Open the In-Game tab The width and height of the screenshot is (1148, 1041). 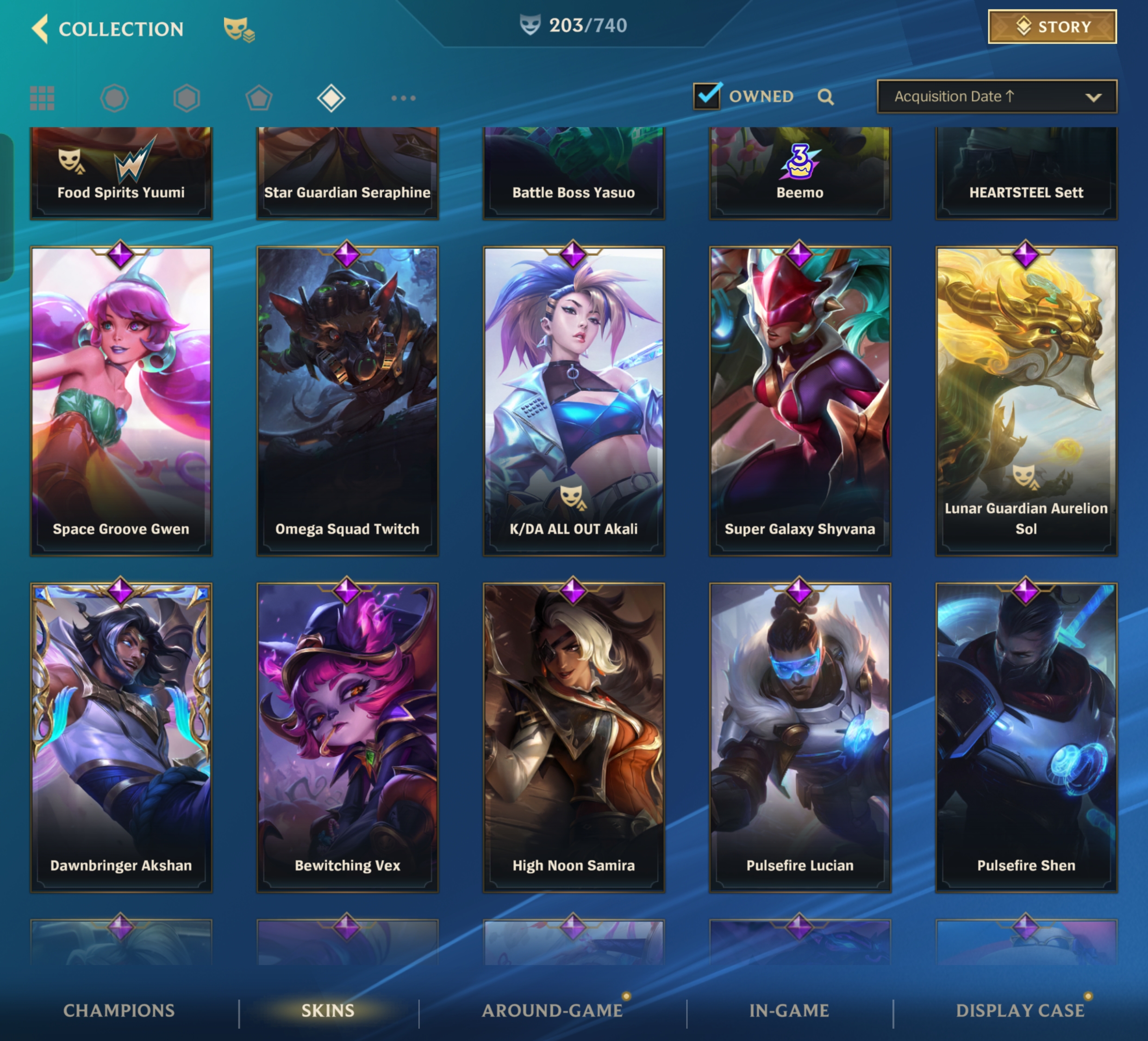[x=789, y=1010]
